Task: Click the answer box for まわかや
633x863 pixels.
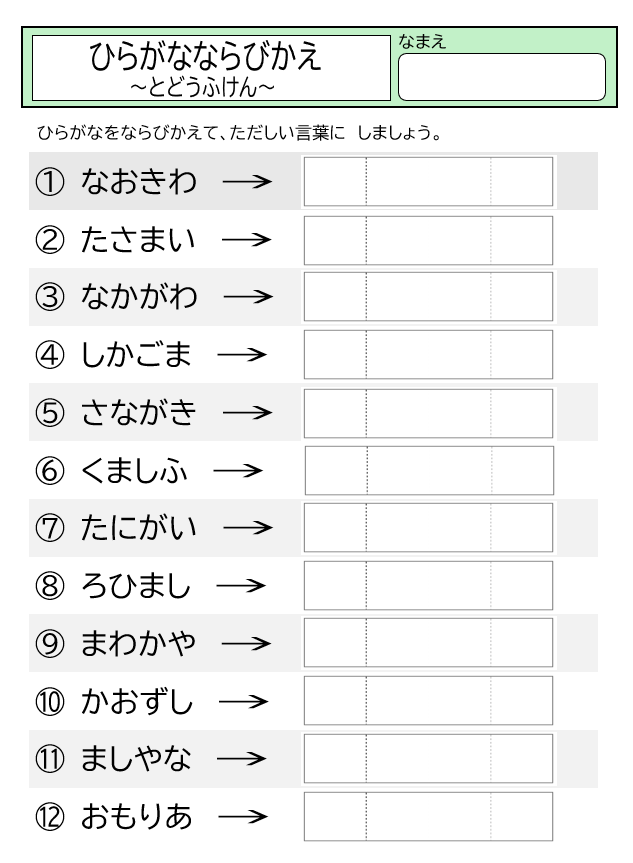Action: [x=428, y=642]
